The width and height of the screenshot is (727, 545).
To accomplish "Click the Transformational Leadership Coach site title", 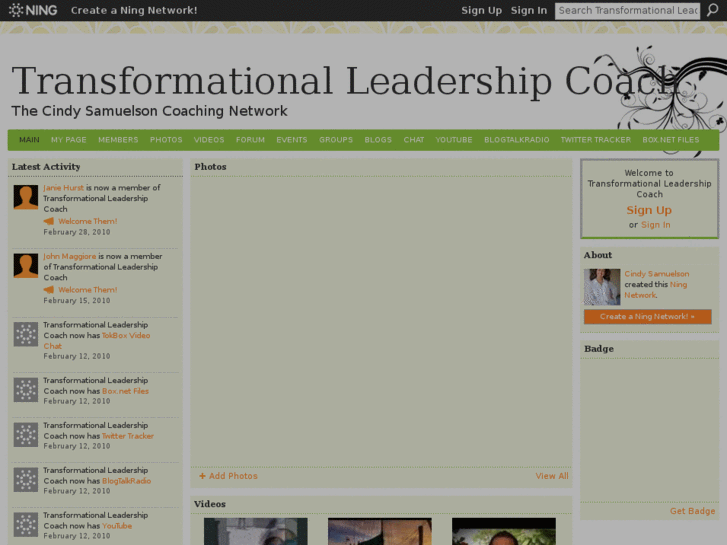I will click(x=344, y=81).
